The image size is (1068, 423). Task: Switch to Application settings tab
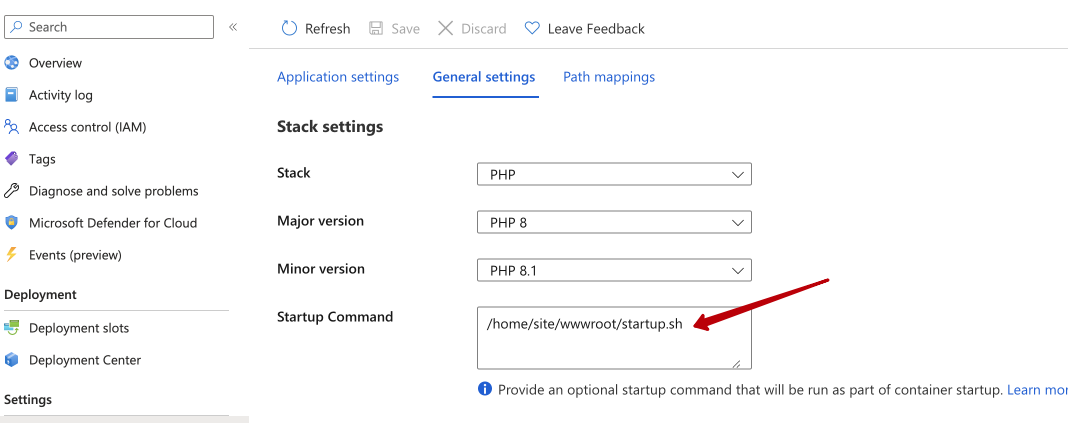pyautogui.click(x=338, y=77)
